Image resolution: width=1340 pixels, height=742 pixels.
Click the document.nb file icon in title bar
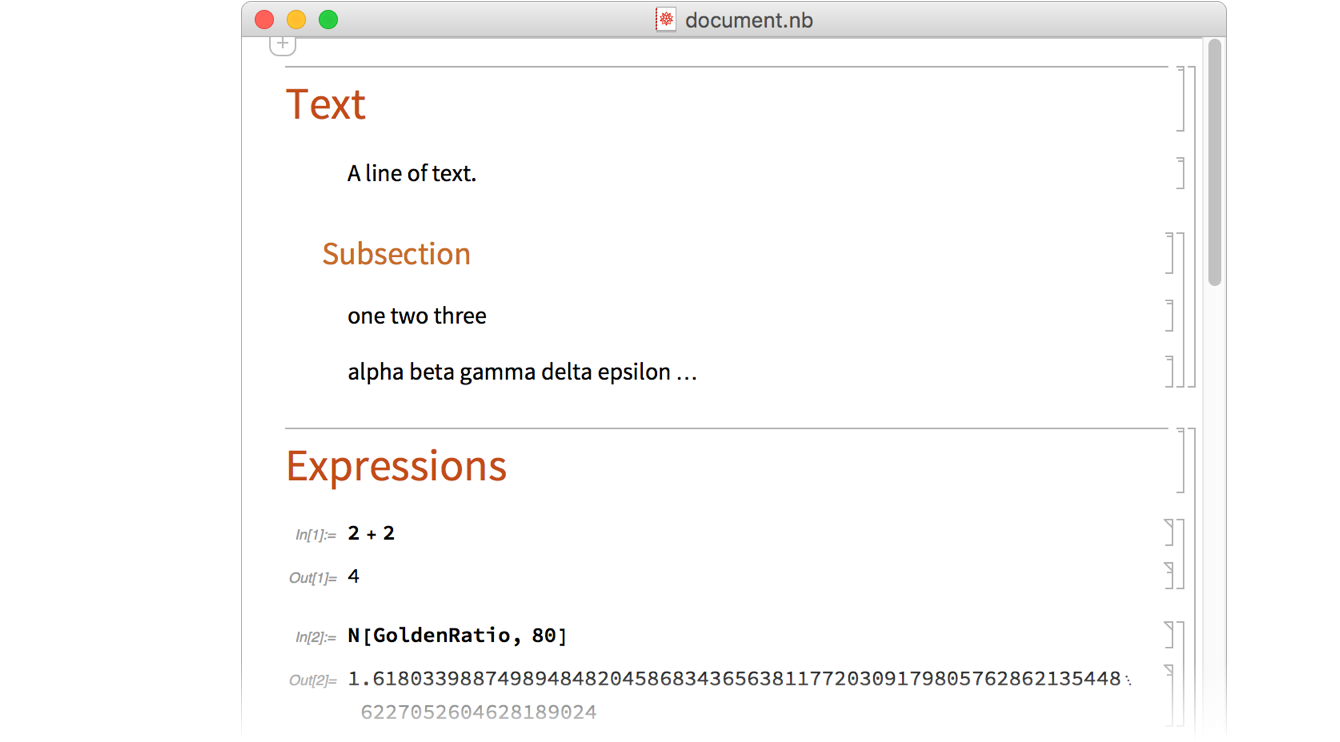click(x=666, y=20)
